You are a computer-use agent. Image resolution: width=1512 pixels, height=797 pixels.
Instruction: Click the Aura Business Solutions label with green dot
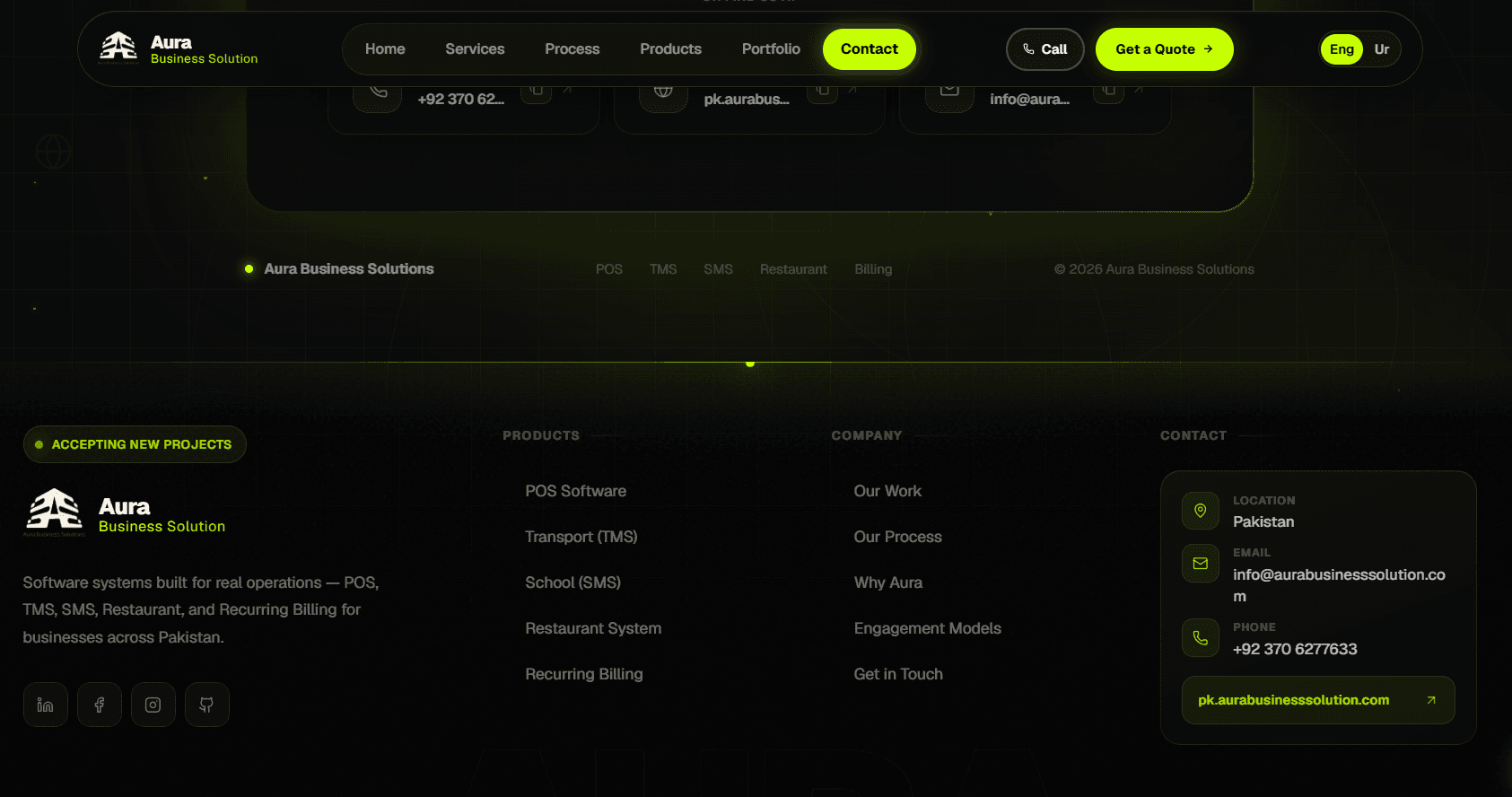click(339, 269)
